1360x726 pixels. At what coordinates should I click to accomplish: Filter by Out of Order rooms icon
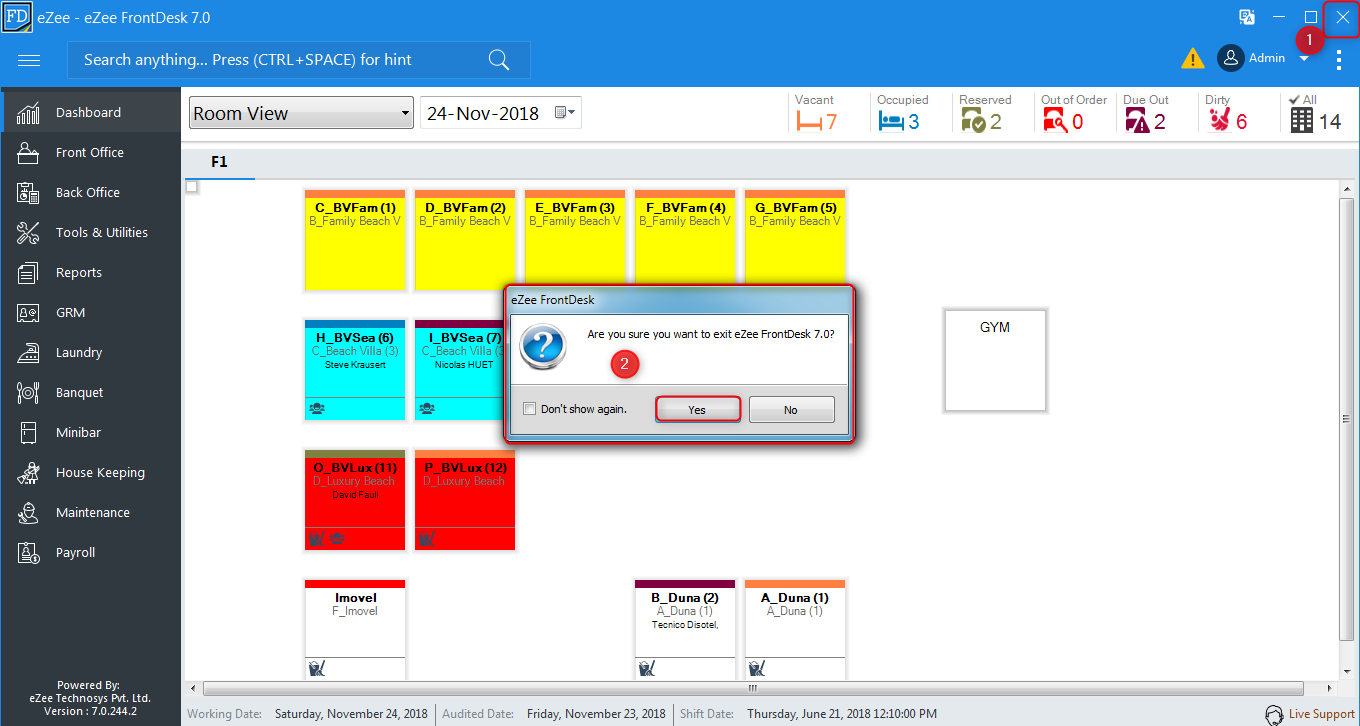pyautogui.click(x=1055, y=121)
